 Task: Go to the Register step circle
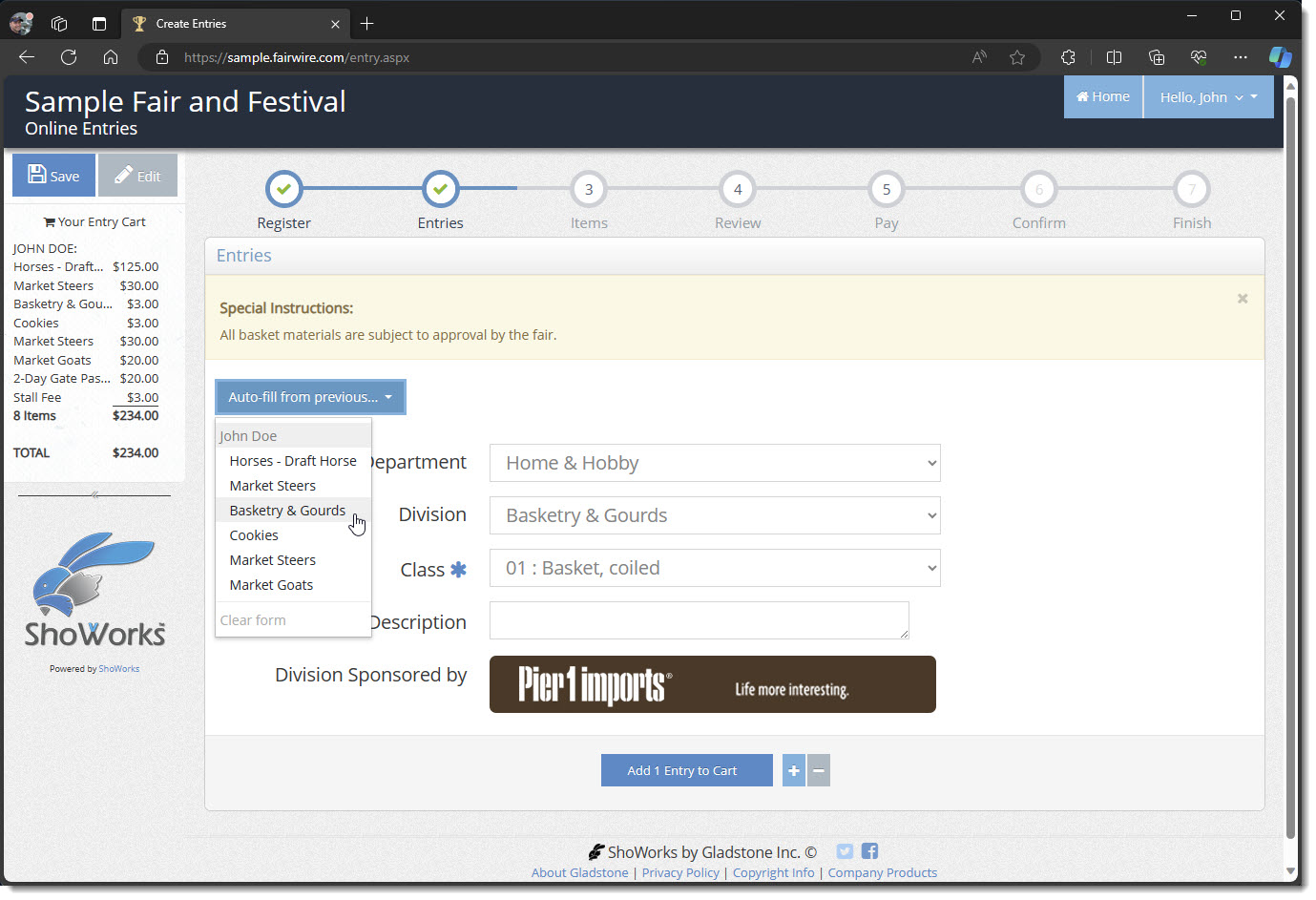pyautogui.click(x=284, y=189)
